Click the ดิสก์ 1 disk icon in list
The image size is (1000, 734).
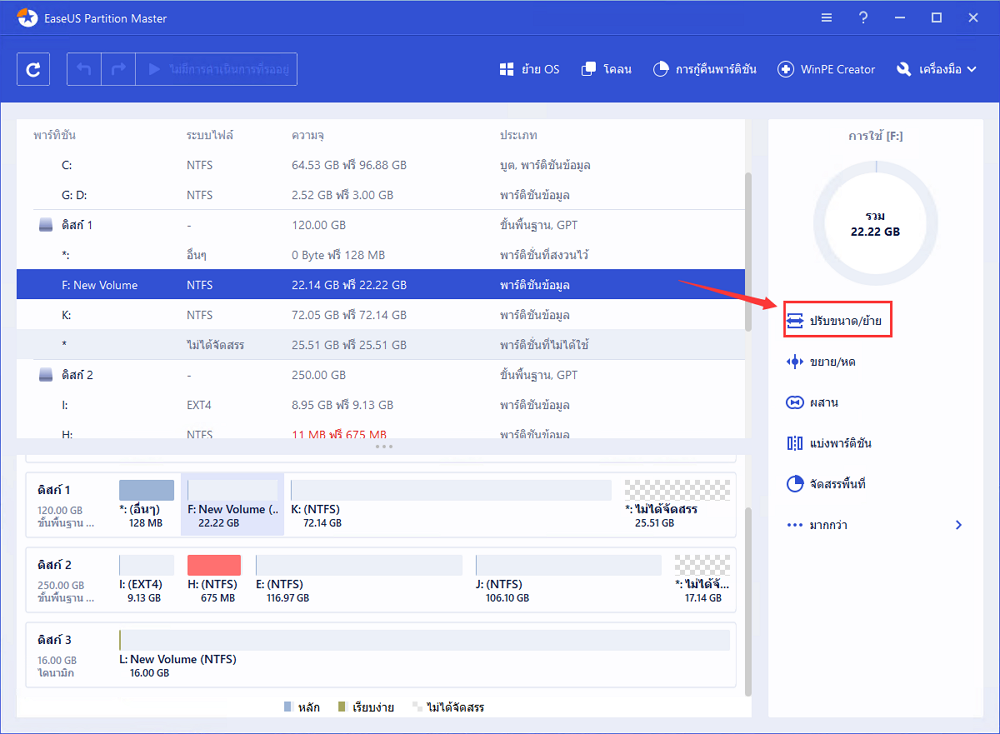(46, 225)
